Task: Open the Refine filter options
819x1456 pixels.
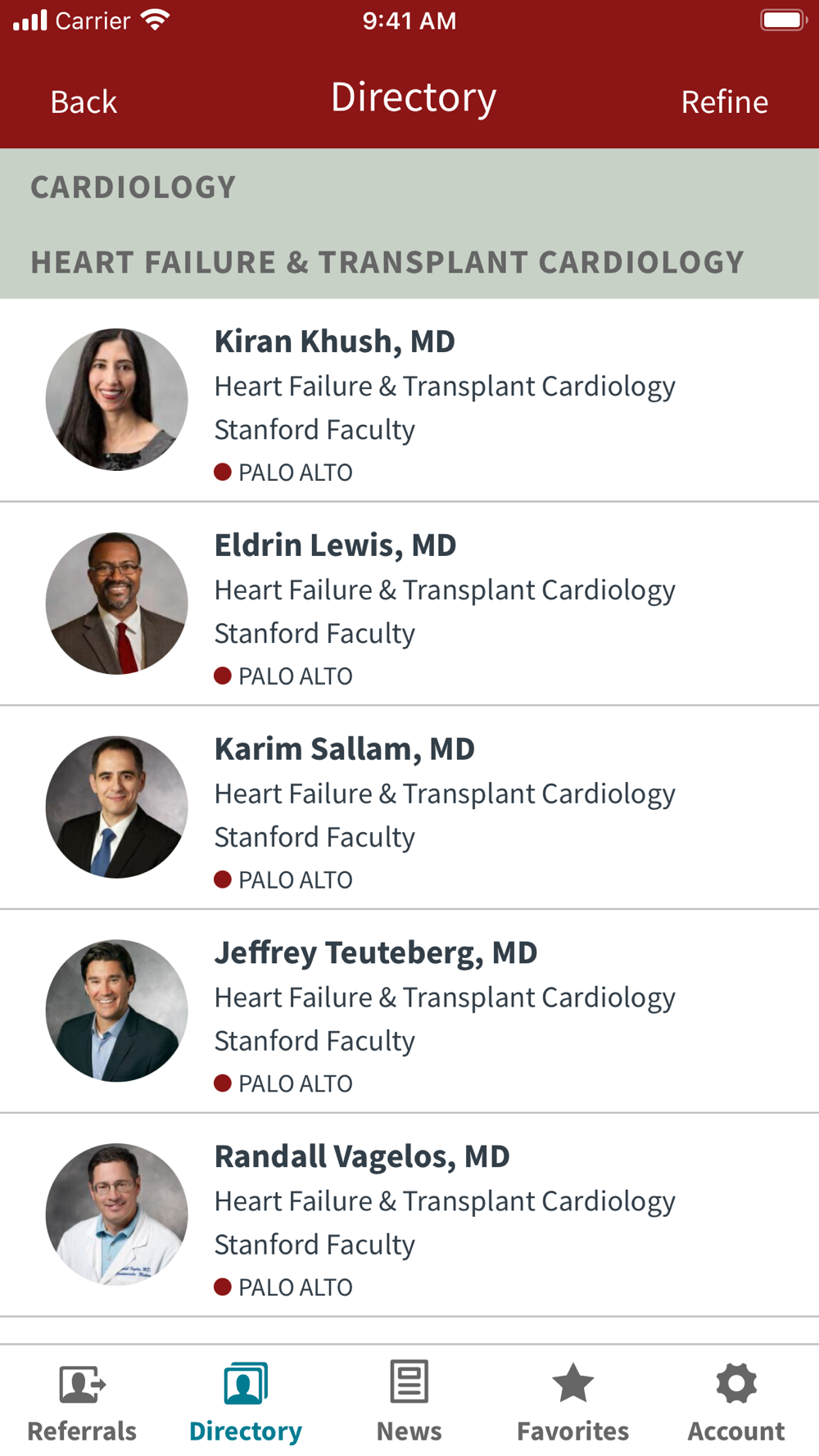Action: pos(725,102)
